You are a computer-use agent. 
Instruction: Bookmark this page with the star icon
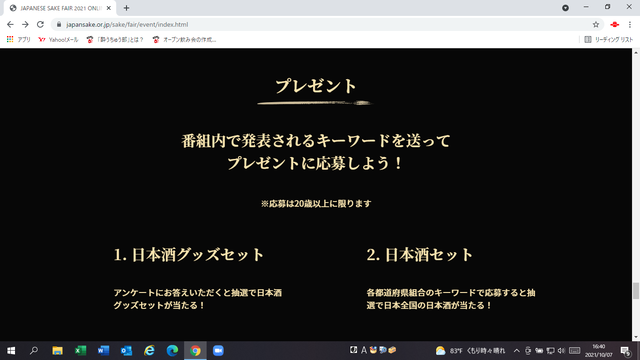tap(596, 24)
